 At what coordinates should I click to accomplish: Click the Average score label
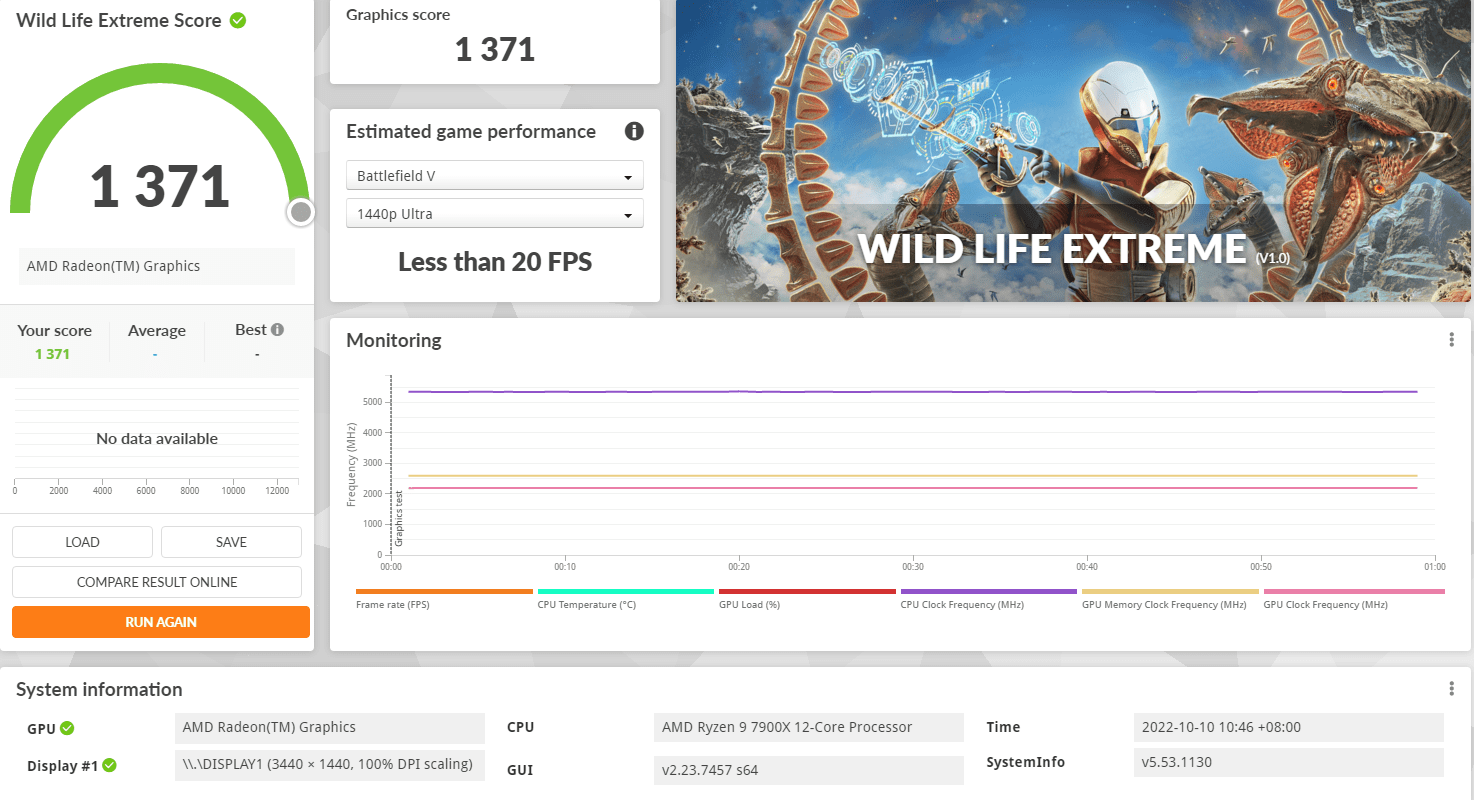(x=157, y=330)
